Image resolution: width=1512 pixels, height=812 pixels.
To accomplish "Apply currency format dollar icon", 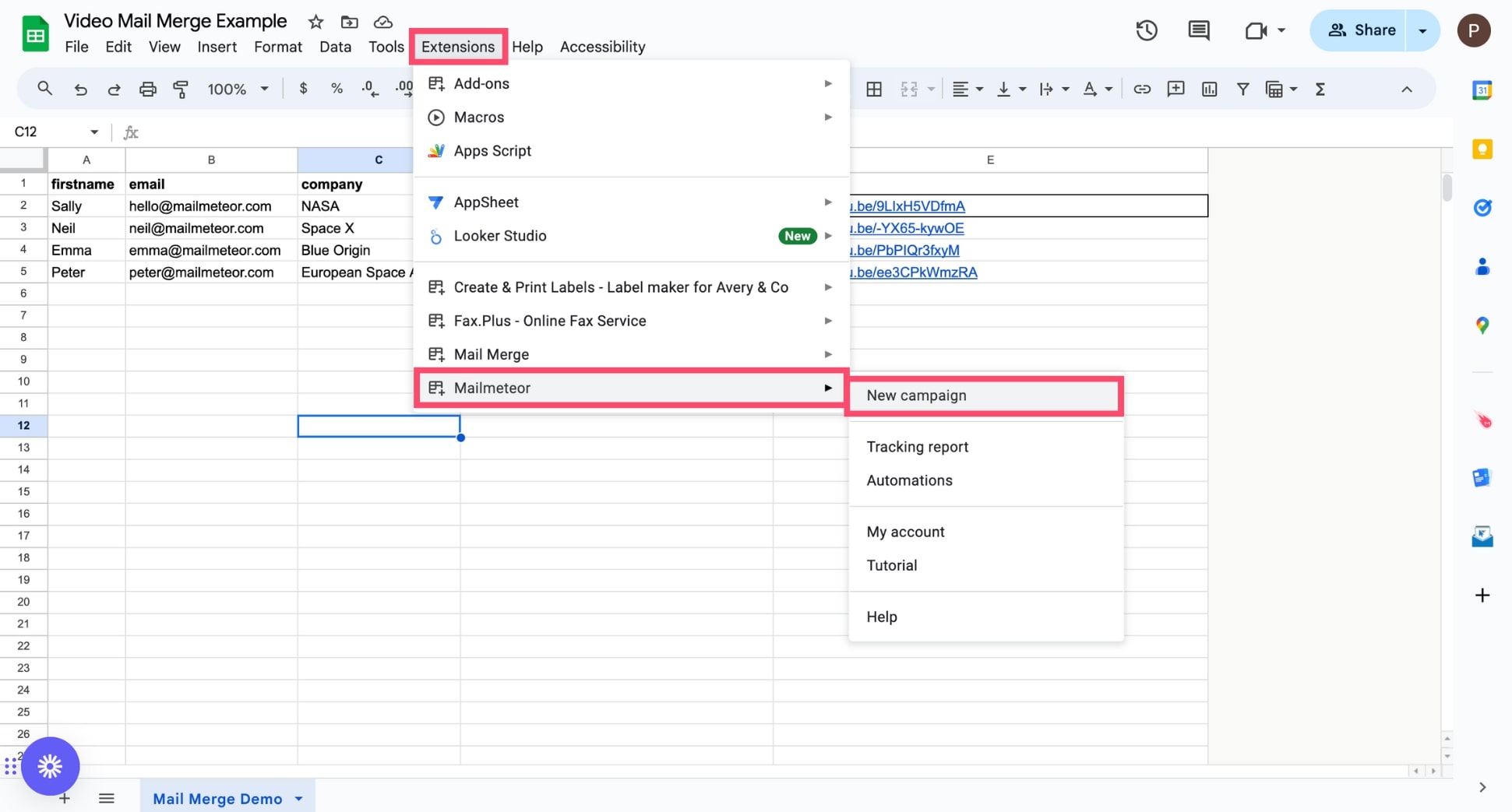I will point(303,89).
